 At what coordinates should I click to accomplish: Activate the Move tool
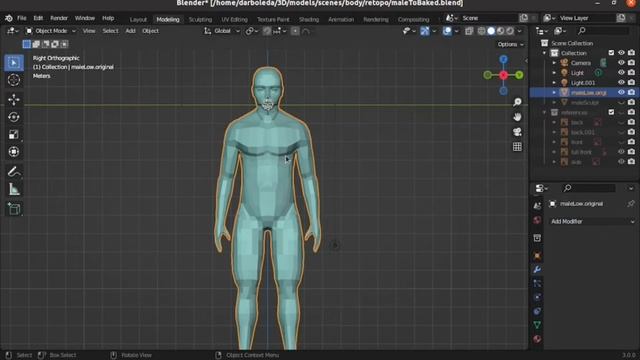pyautogui.click(x=14, y=100)
